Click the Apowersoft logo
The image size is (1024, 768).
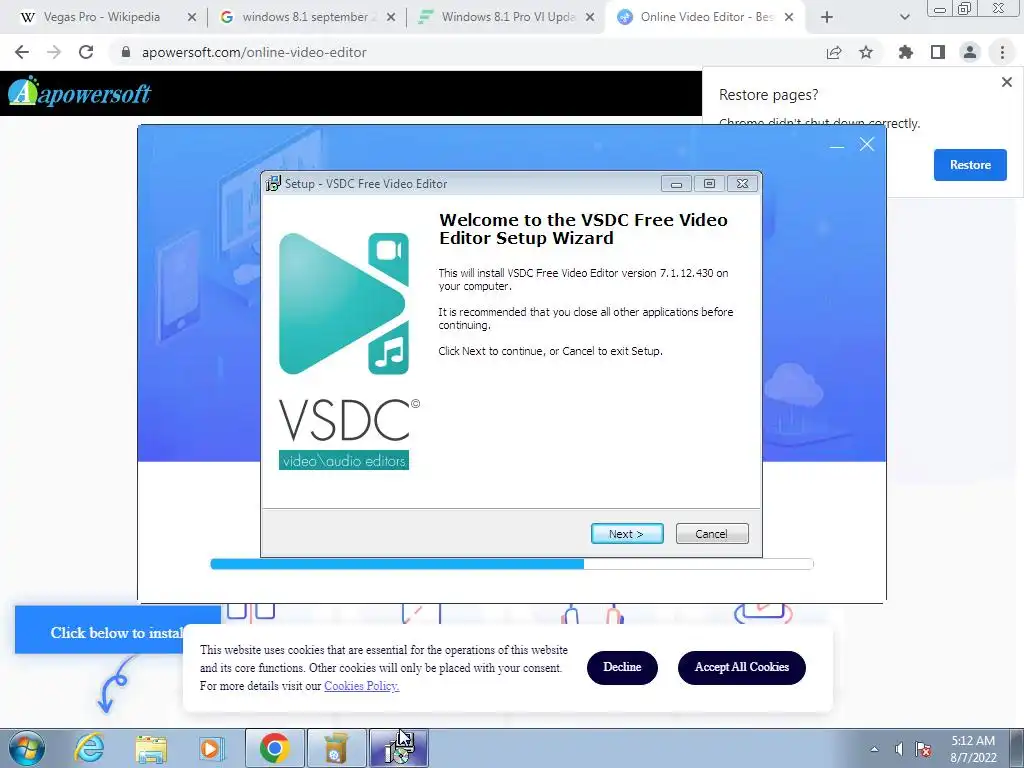click(79, 91)
